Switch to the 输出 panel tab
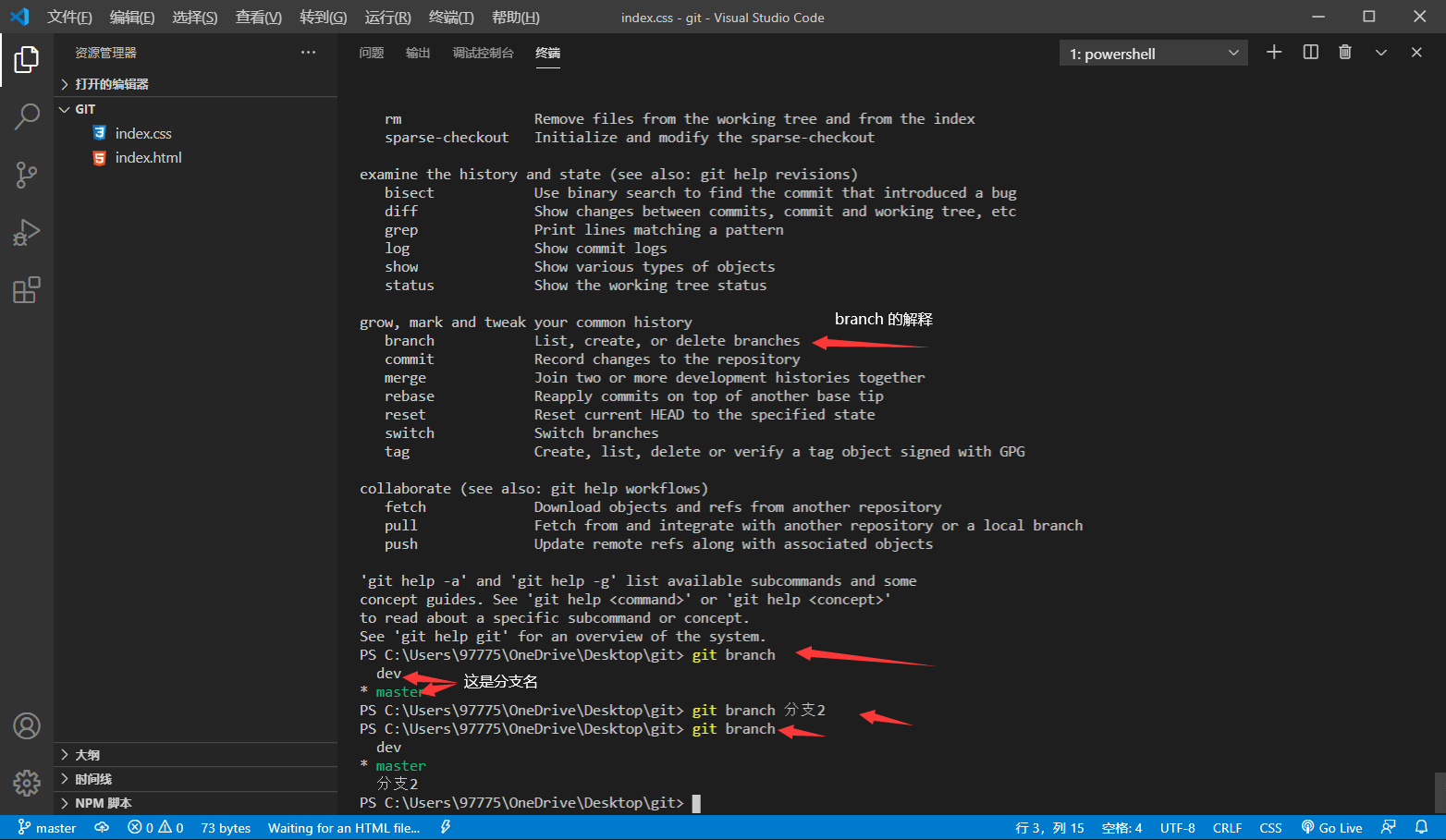This screenshot has height=840, width=1446. (418, 53)
